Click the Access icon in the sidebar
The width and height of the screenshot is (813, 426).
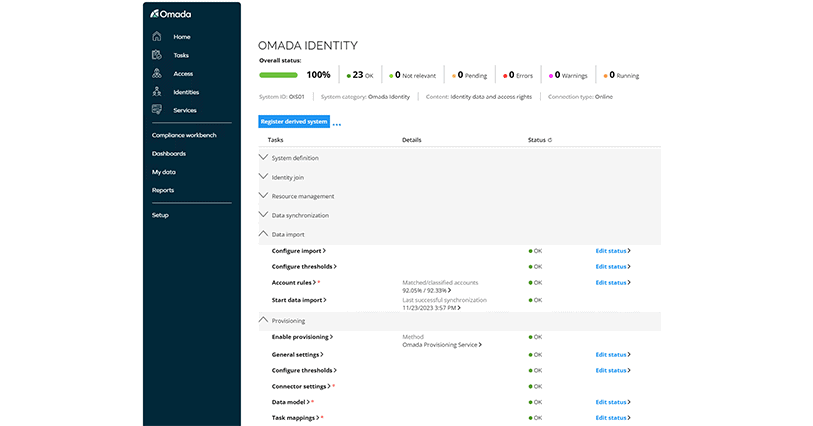pyautogui.click(x=157, y=73)
